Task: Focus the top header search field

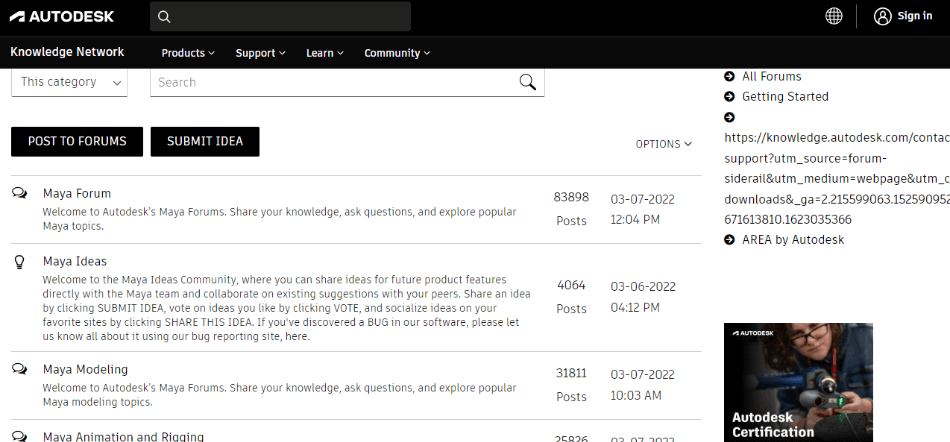Action: (x=281, y=16)
